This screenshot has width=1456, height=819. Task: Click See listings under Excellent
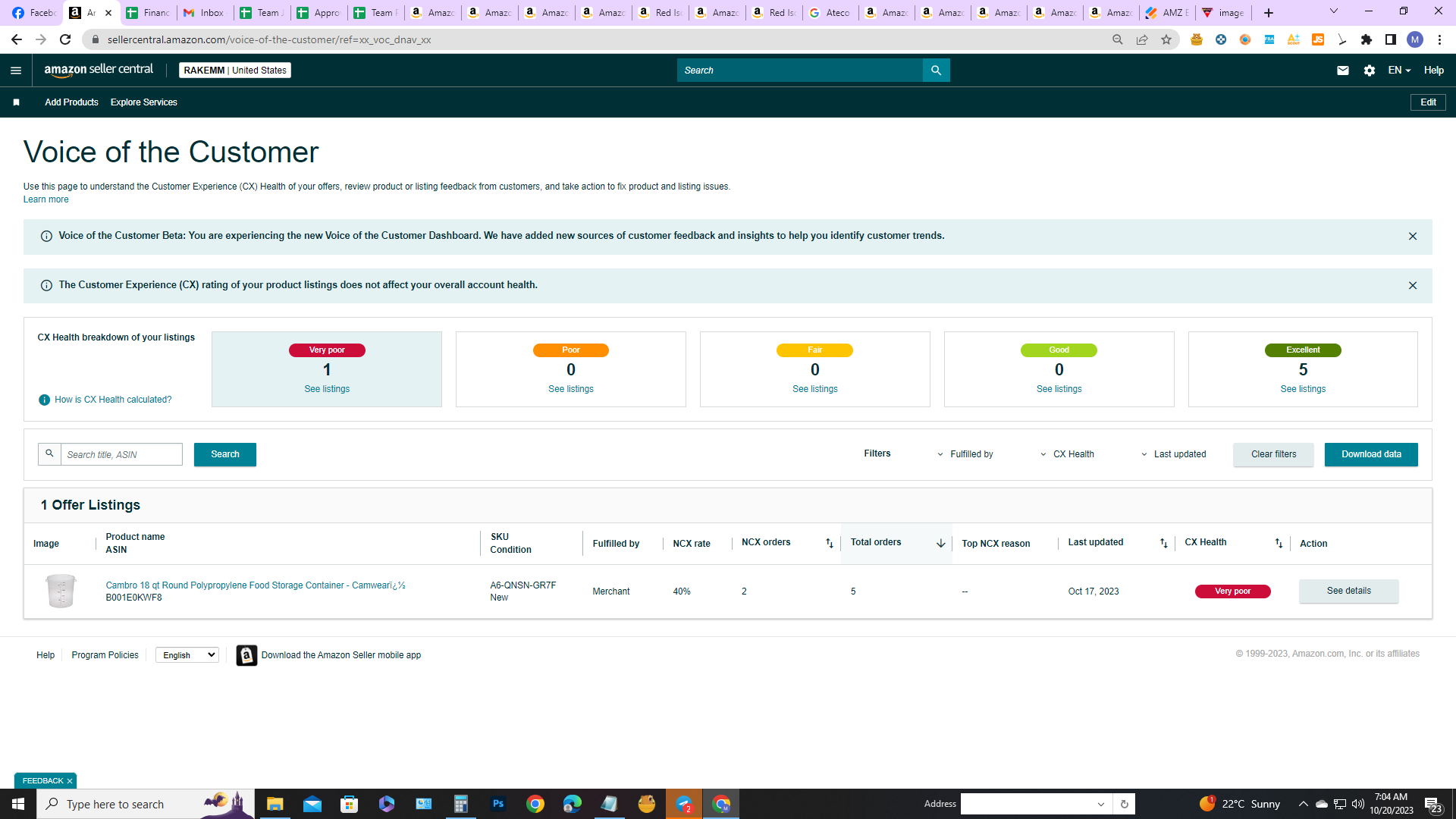(x=1304, y=389)
